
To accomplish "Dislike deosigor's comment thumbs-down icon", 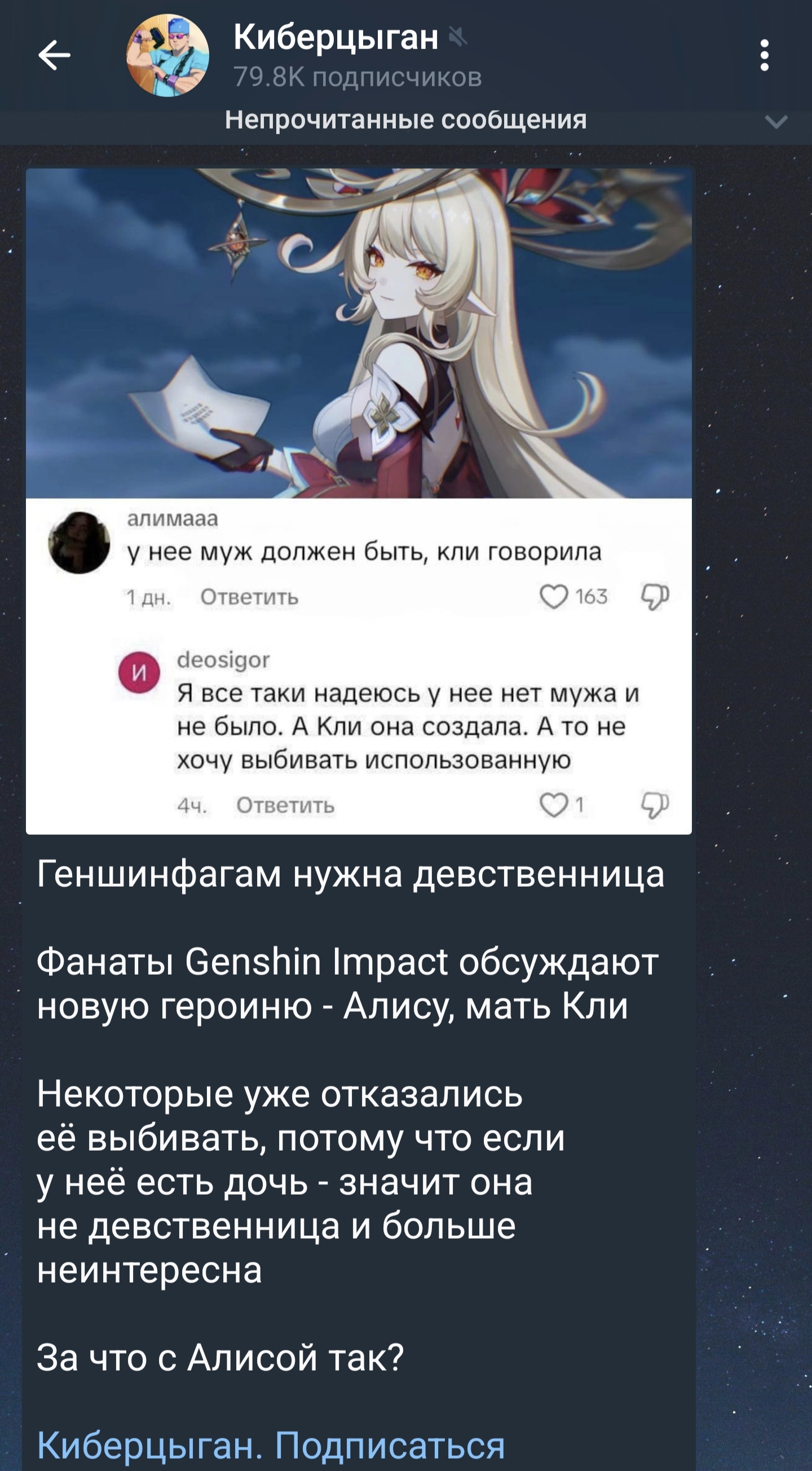I will 655,805.
